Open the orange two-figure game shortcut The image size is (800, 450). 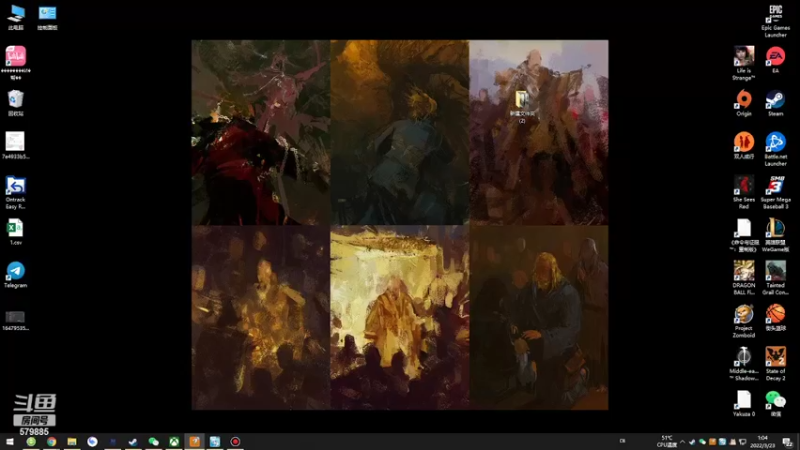tap(743, 146)
